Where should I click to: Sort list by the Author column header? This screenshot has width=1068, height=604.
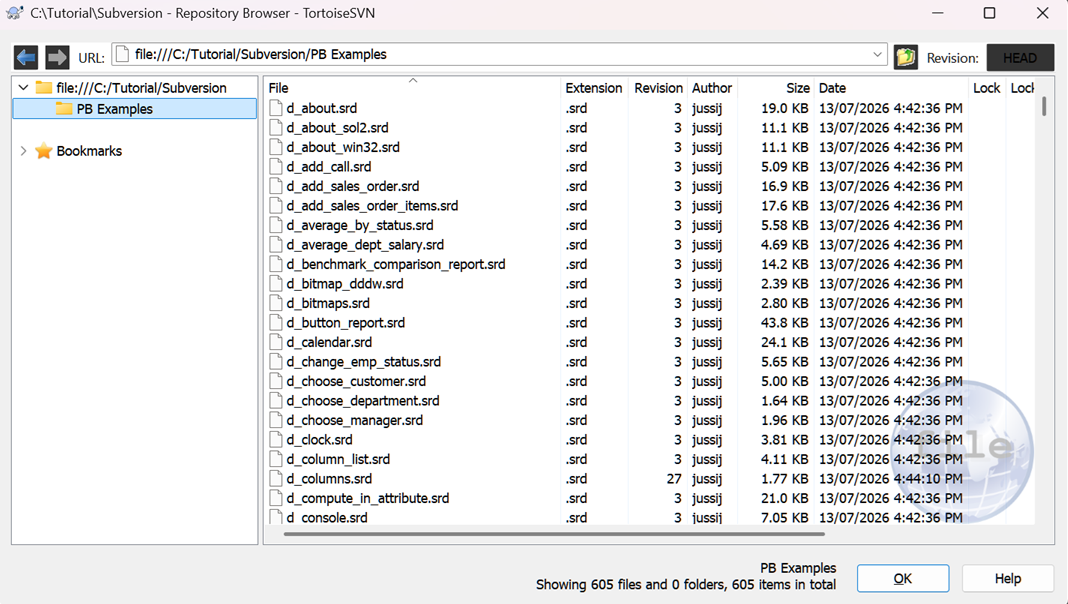point(712,88)
